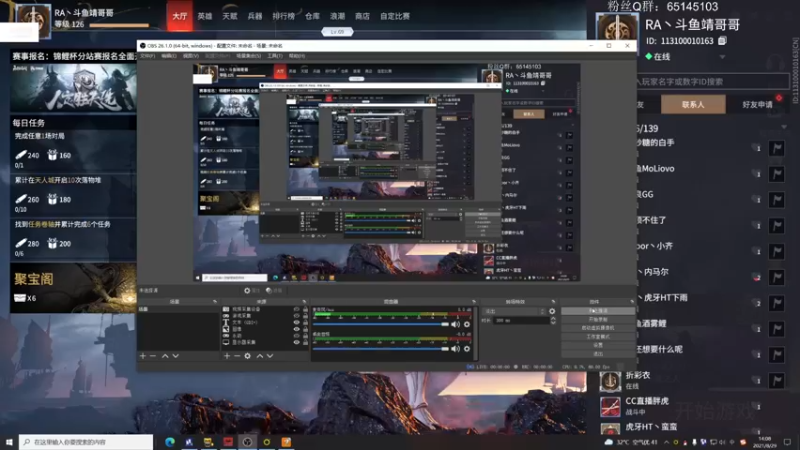The width and height of the screenshot is (800, 450).
Task: Click the flag icon beside MoLiovo
Action: click(777, 174)
